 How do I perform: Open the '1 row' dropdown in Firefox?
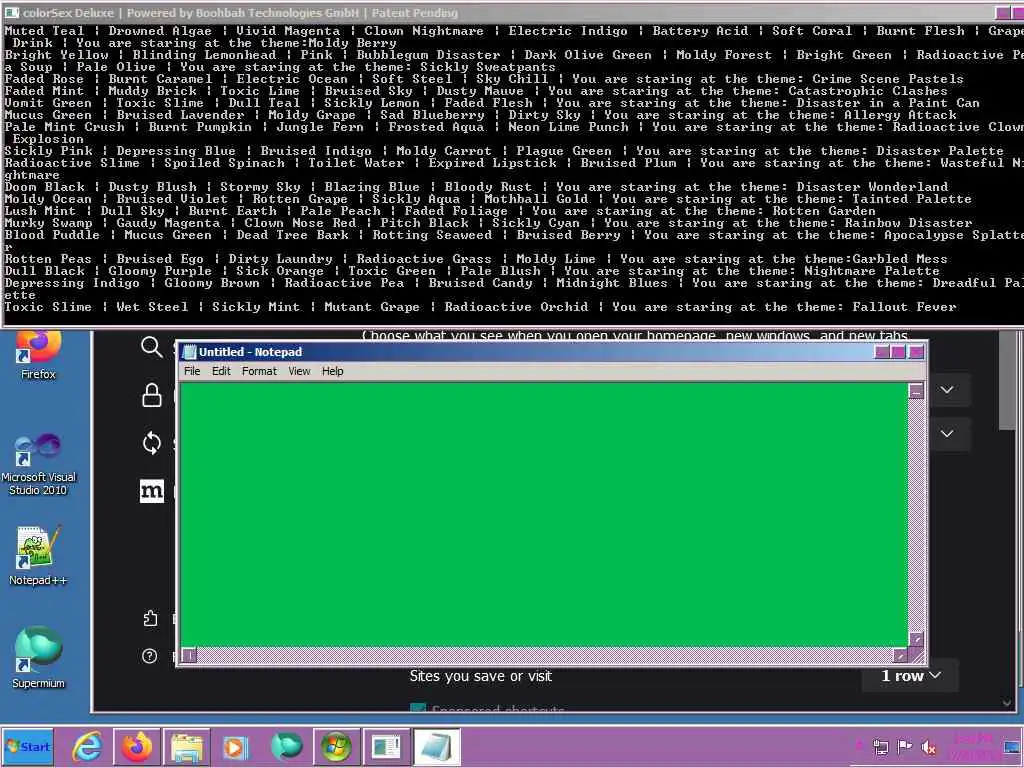coord(911,676)
